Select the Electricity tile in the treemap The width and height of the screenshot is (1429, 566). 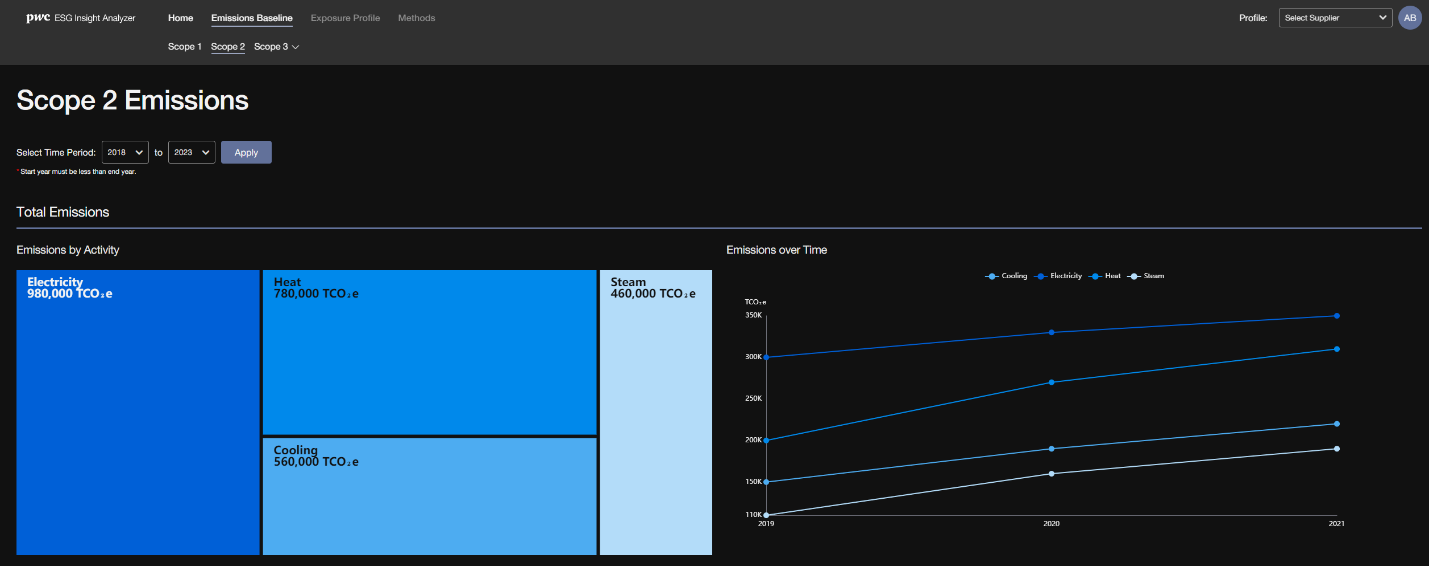click(138, 412)
